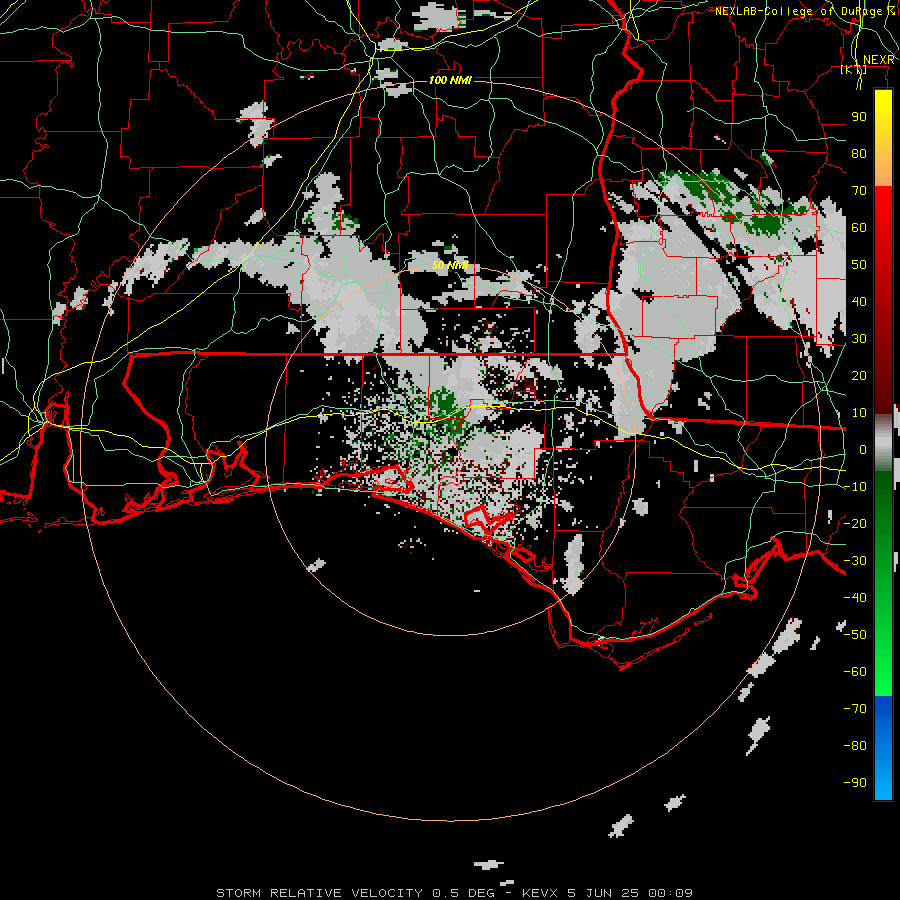
Task: Click the -90 value on the velocity scale
Action: click(x=855, y=783)
